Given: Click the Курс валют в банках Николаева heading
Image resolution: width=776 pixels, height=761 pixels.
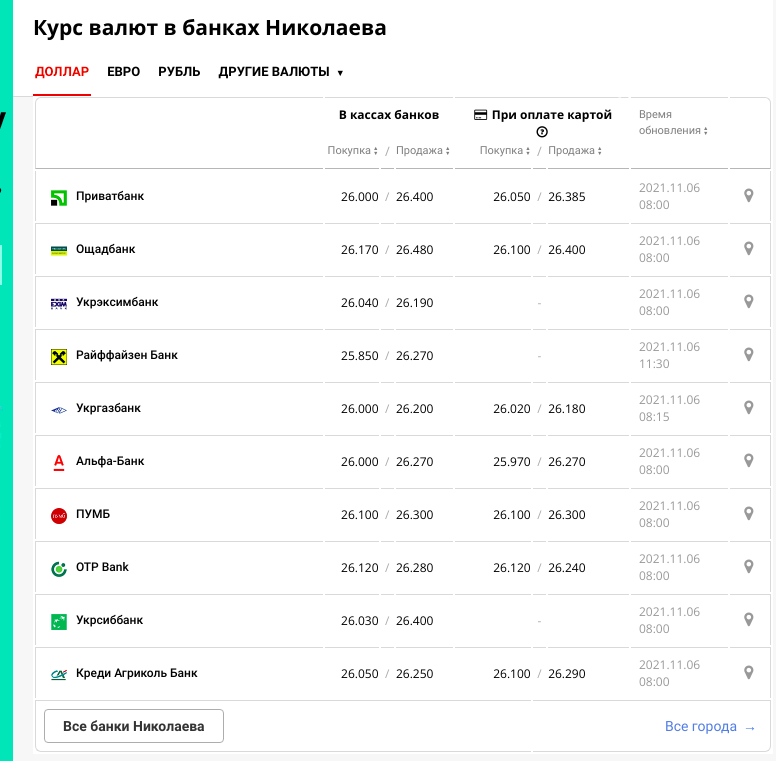Looking at the screenshot, I should tap(210, 28).
